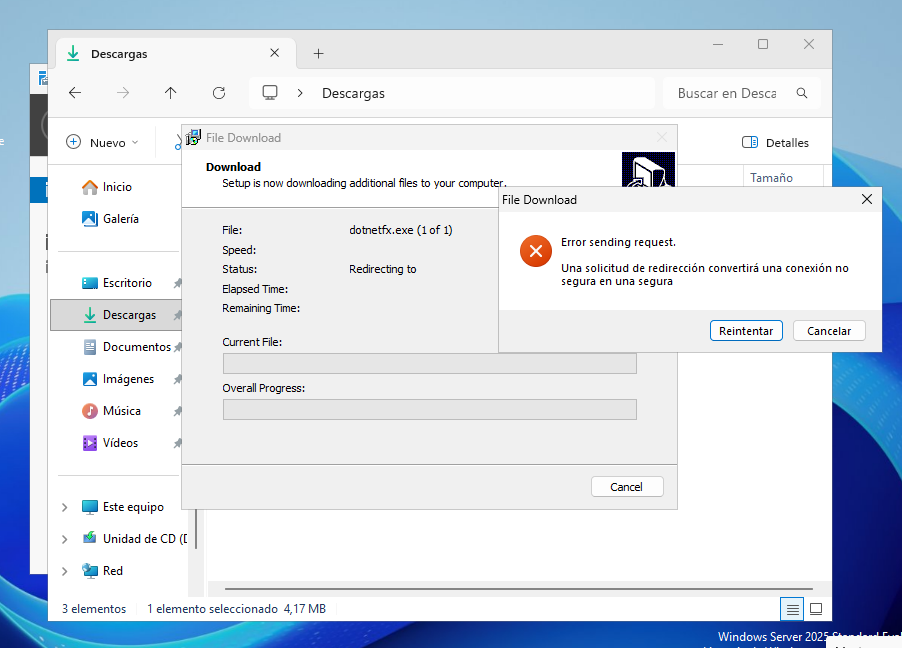Add a new Explorer tab
This screenshot has height=648, width=902.
click(x=318, y=54)
